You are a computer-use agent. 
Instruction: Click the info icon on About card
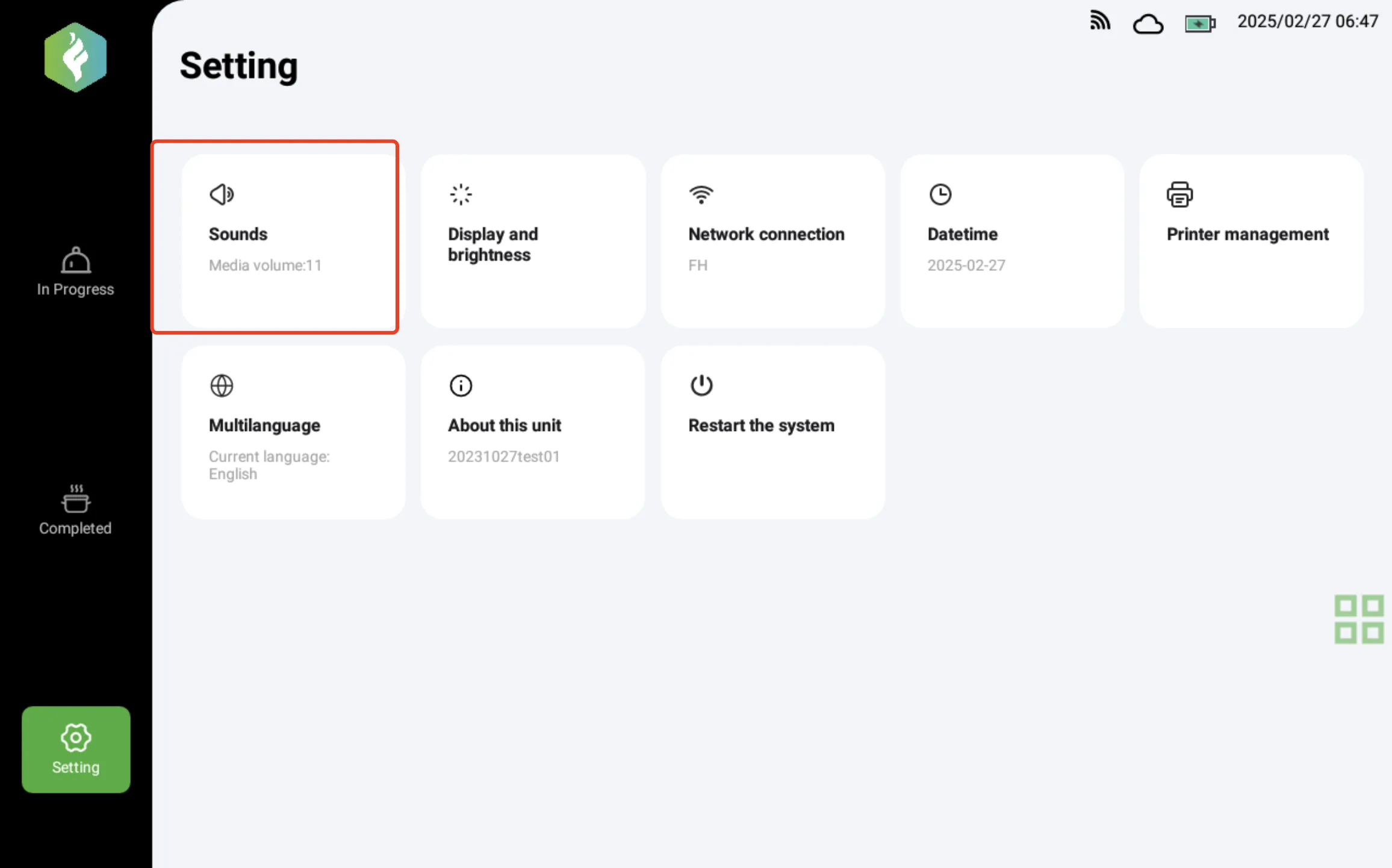click(x=461, y=386)
